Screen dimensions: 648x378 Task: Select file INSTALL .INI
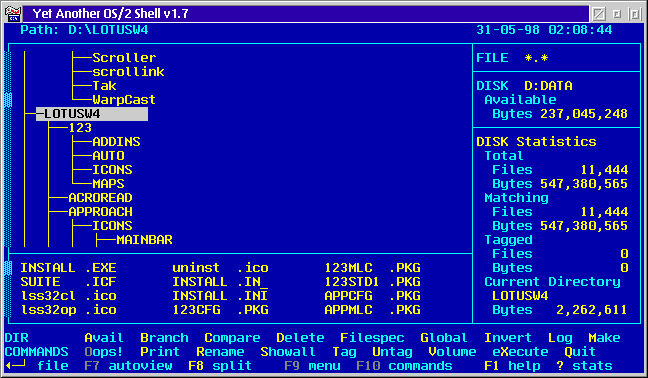pyautogui.click(x=220, y=296)
